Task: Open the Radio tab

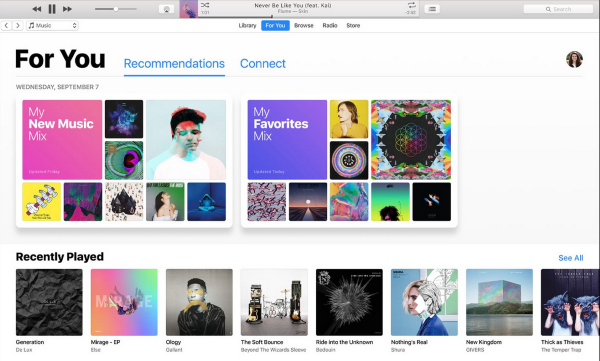Action: click(x=330, y=26)
